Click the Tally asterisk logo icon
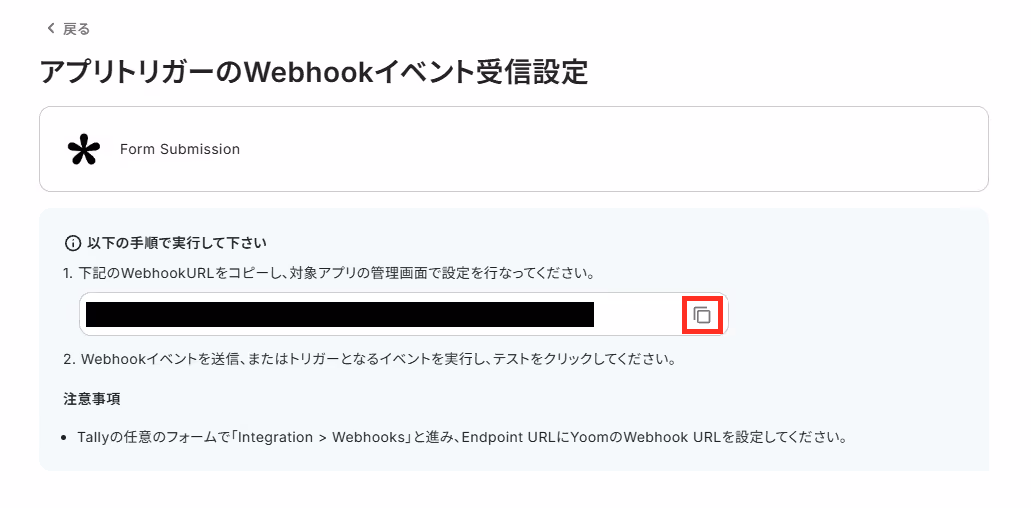Screen dimensions: 1031x508 84,150
